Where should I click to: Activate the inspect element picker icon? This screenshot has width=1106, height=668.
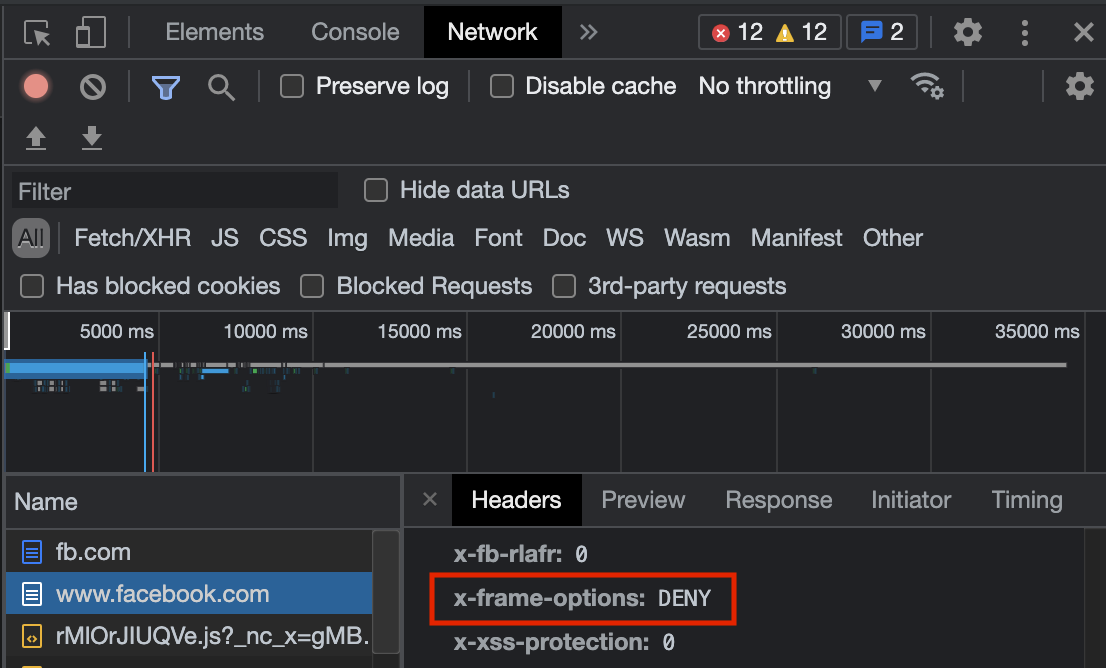(37, 32)
